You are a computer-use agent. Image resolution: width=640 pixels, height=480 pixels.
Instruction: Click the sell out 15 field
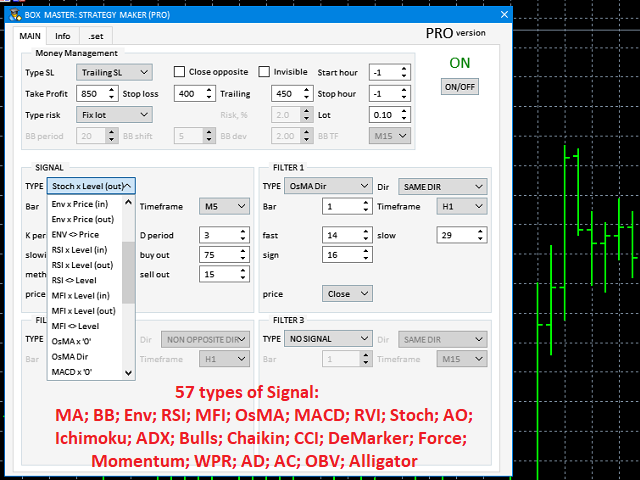point(219,274)
